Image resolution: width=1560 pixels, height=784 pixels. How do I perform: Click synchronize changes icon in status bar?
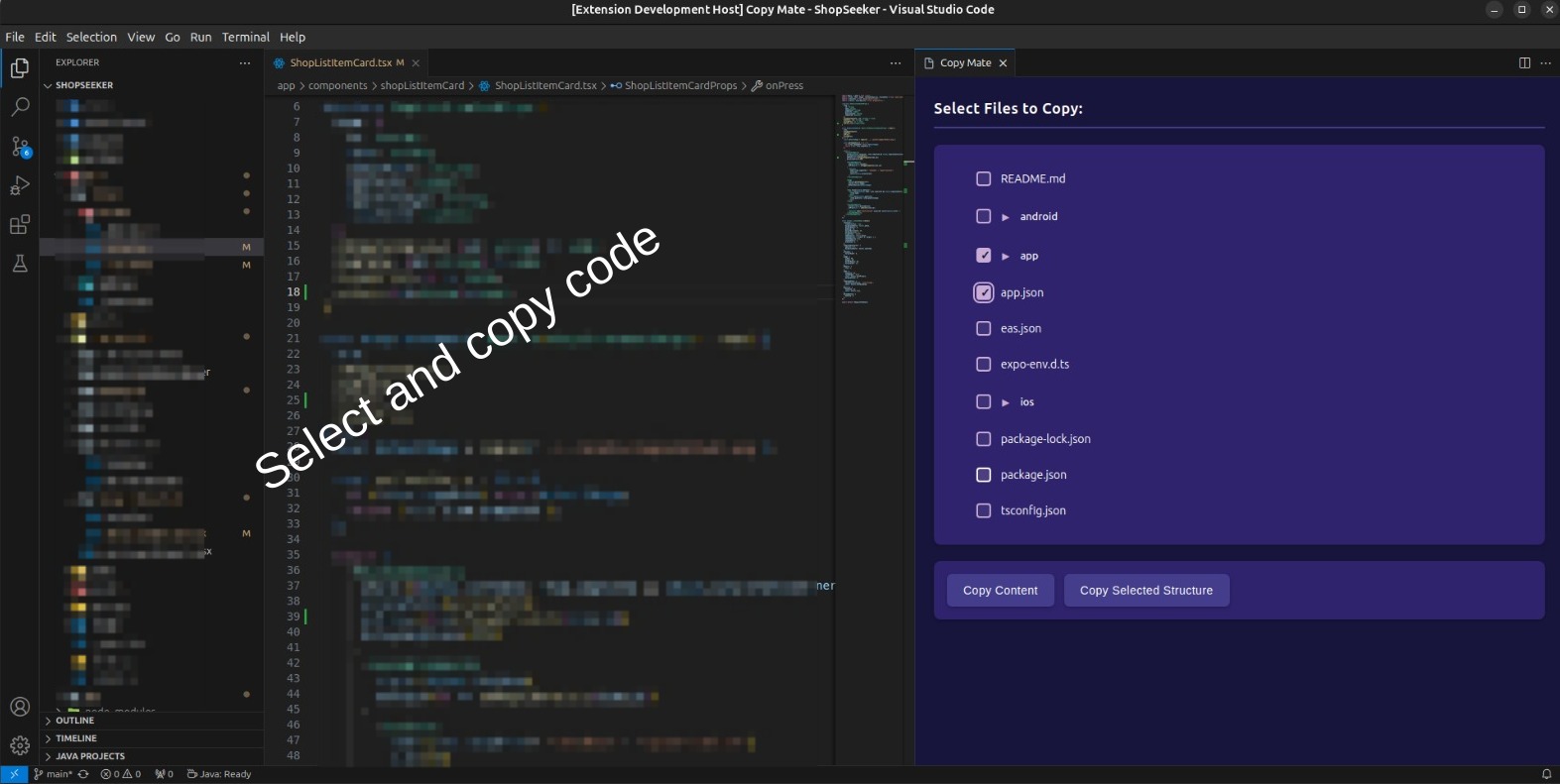pos(83,774)
